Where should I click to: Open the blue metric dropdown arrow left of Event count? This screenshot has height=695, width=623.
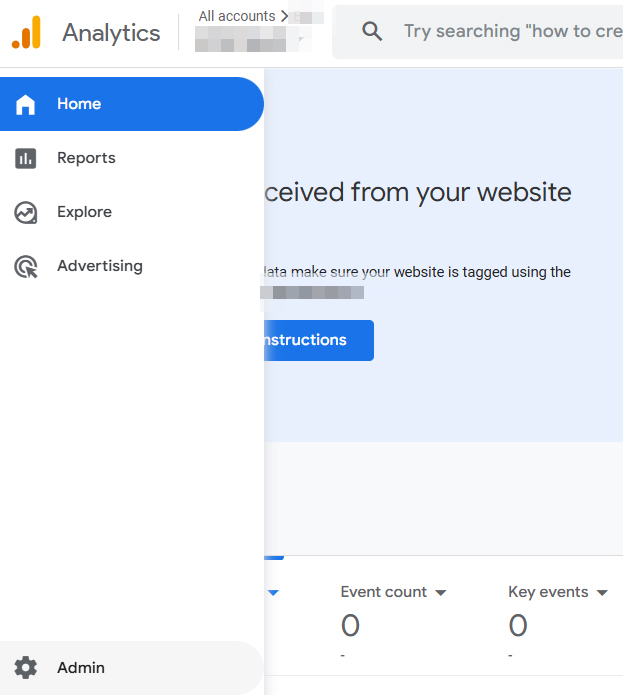tap(273, 593)
